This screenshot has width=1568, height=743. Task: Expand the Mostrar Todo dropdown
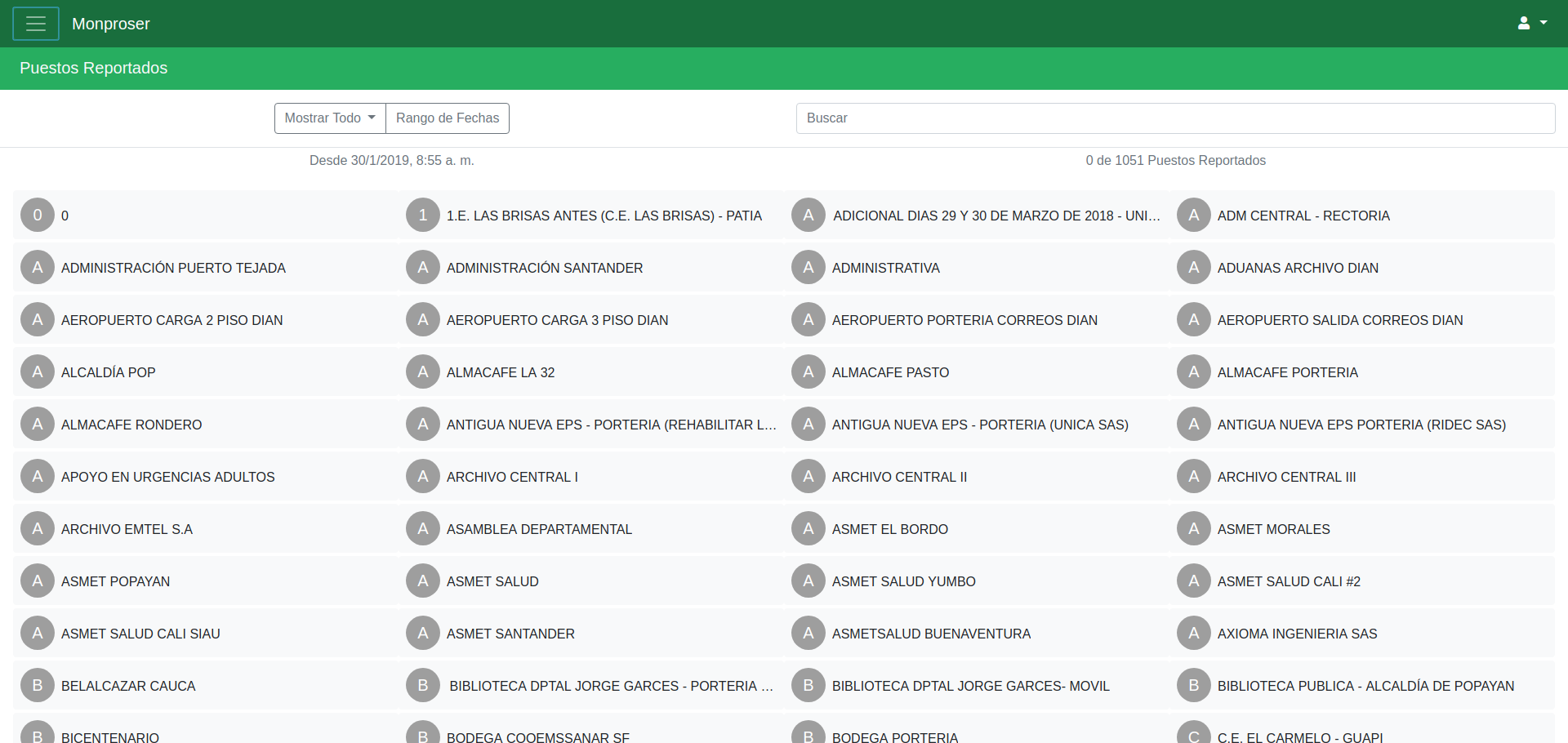click(330, 118)
